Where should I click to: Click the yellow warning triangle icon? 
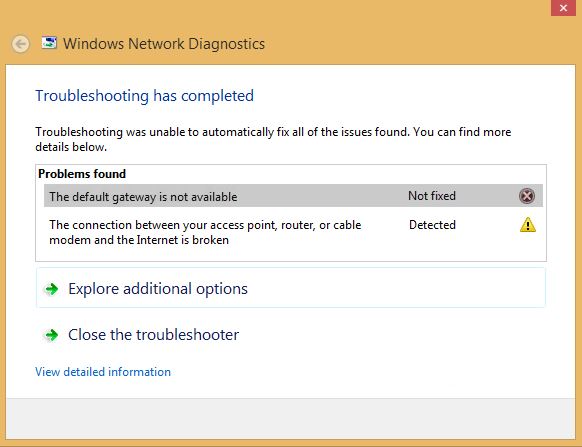527,225
